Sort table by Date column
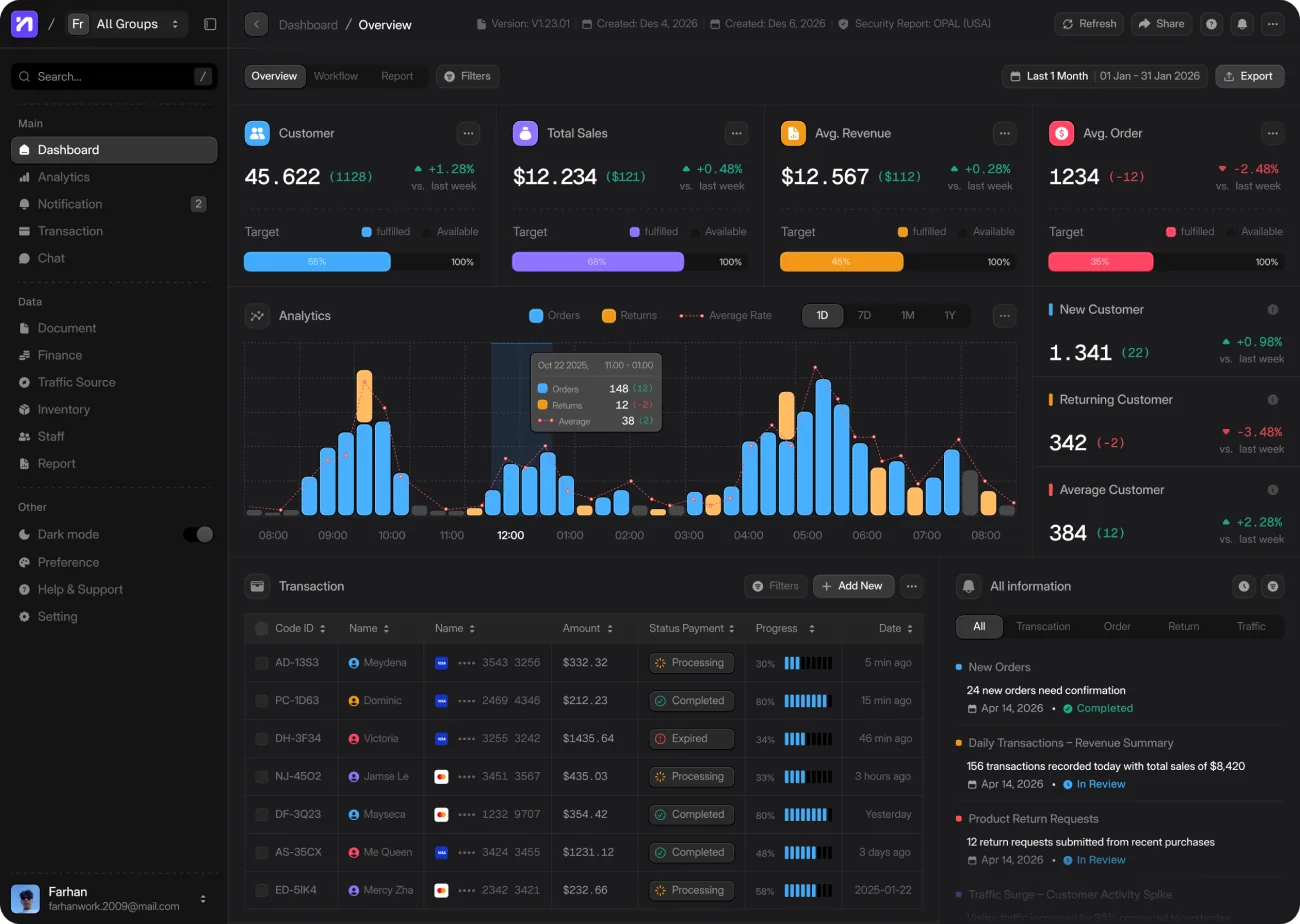The image size is (1300, 924). point(895,629)
